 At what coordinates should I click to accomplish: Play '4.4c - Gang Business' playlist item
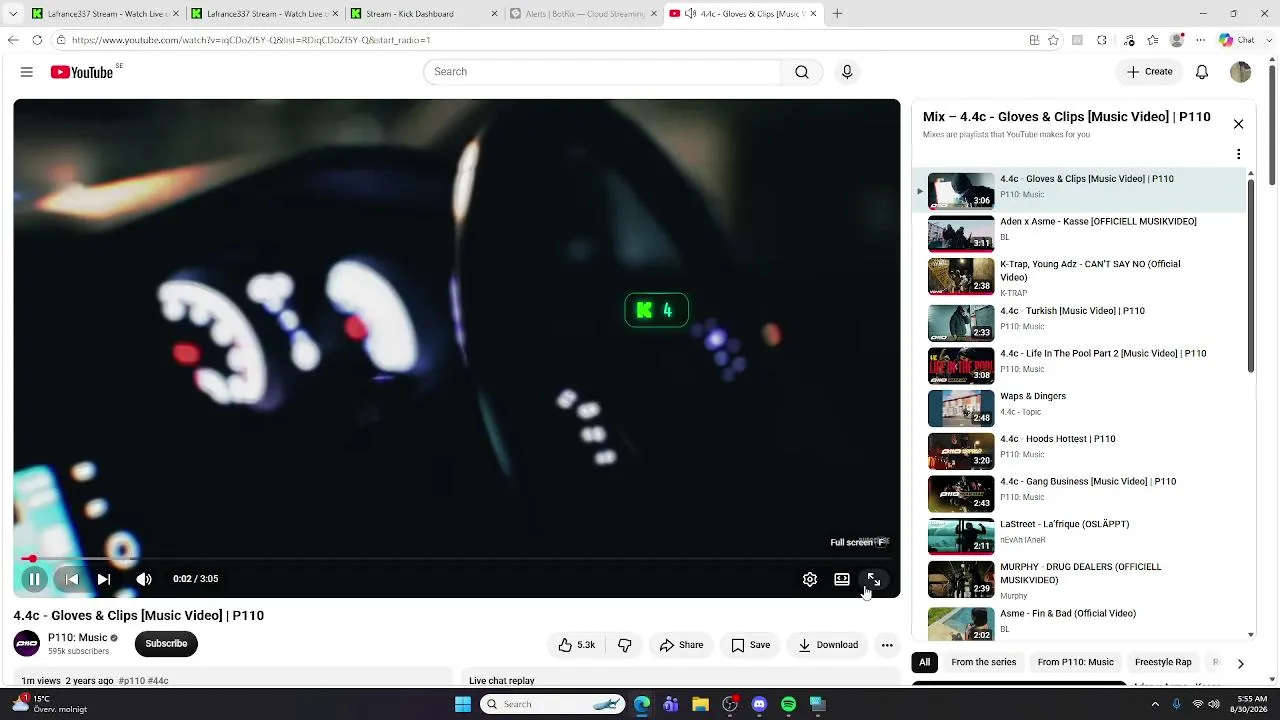tap(1079, 494)
